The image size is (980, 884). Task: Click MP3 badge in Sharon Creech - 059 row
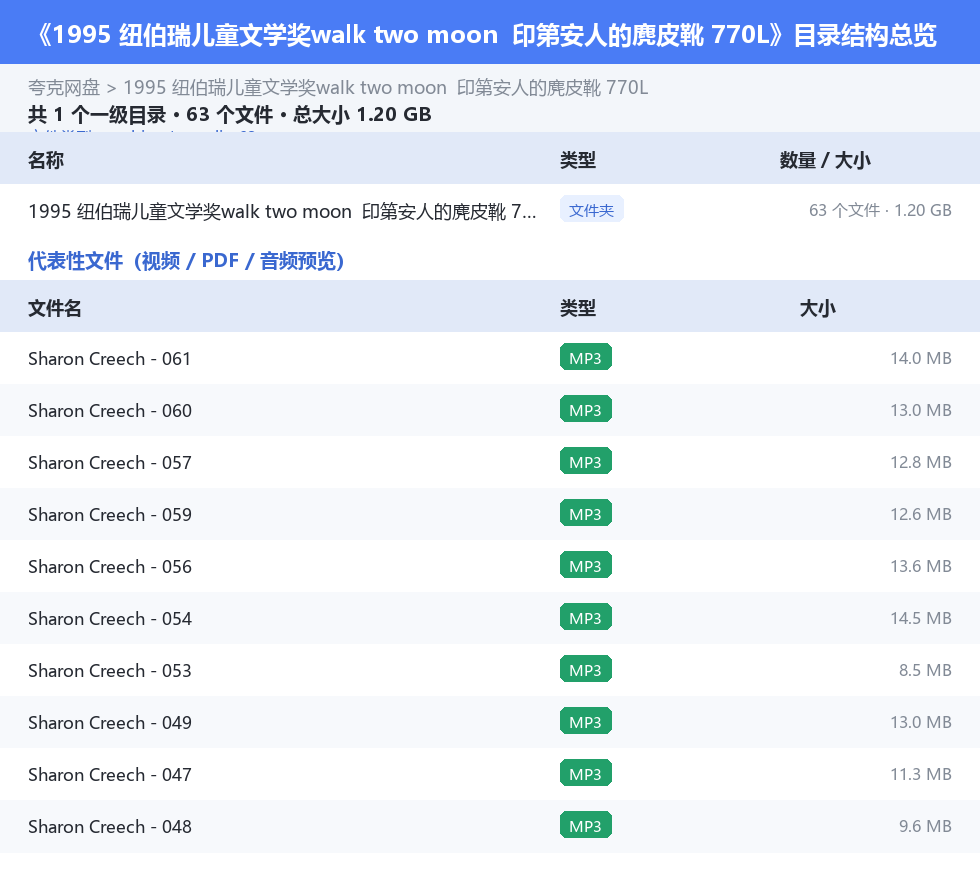click(586, 513)
